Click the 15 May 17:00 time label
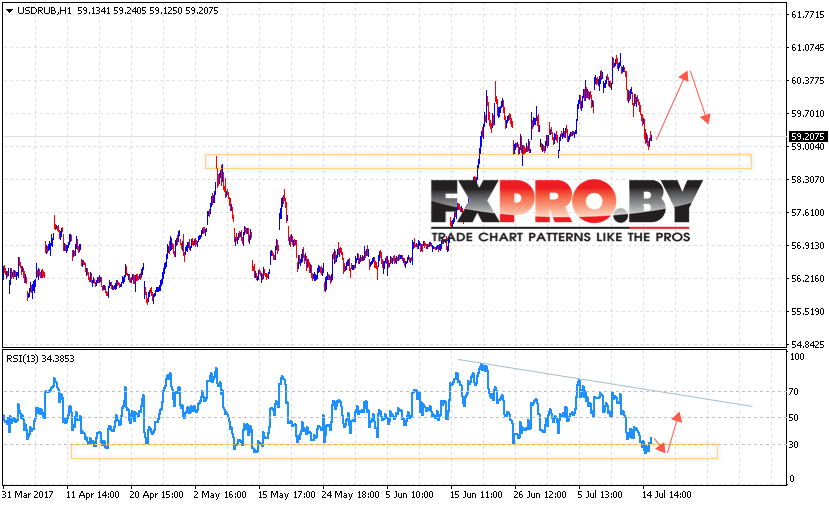Viewport: 829px width, 506px height. [x=287, y=495]
